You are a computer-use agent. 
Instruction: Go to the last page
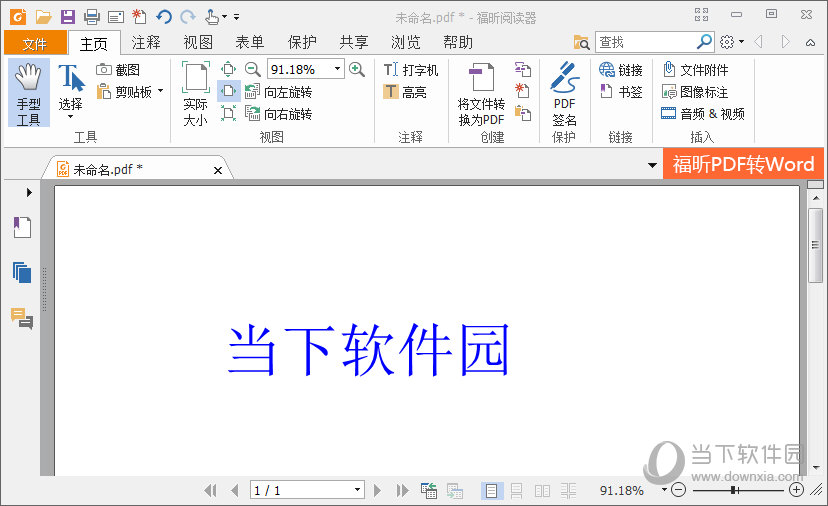[x=403, y=491]
